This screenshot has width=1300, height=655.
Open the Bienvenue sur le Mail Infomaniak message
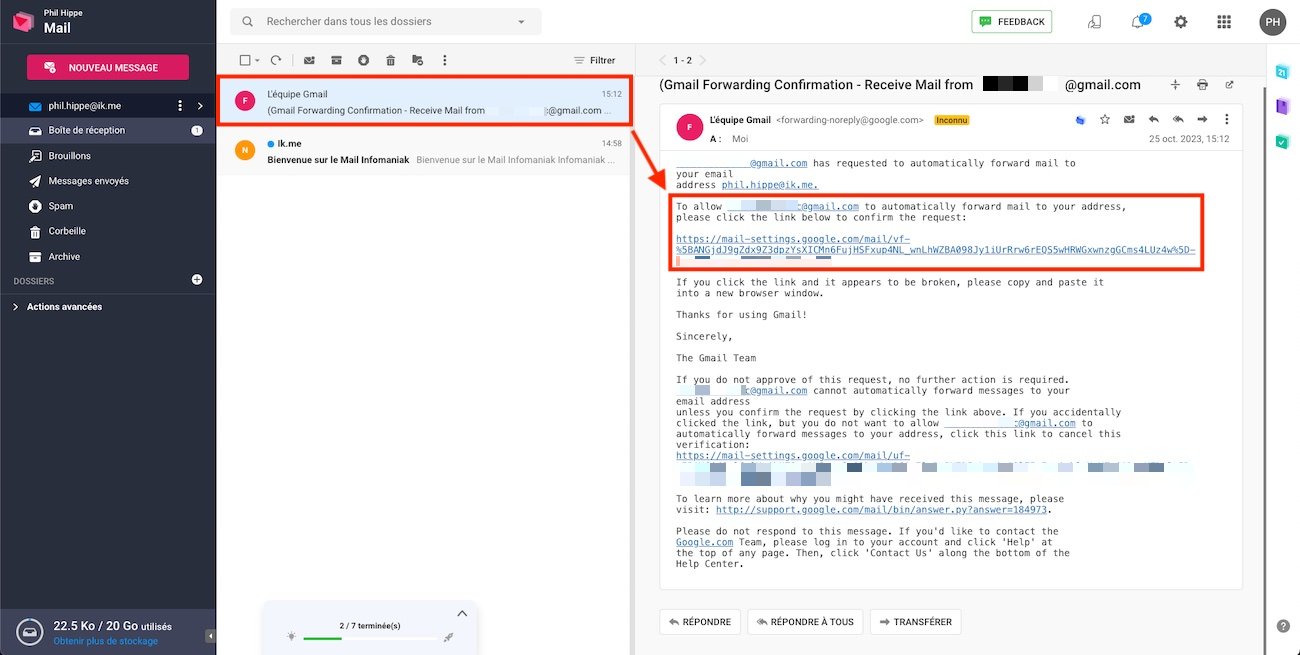click(425, 151)
